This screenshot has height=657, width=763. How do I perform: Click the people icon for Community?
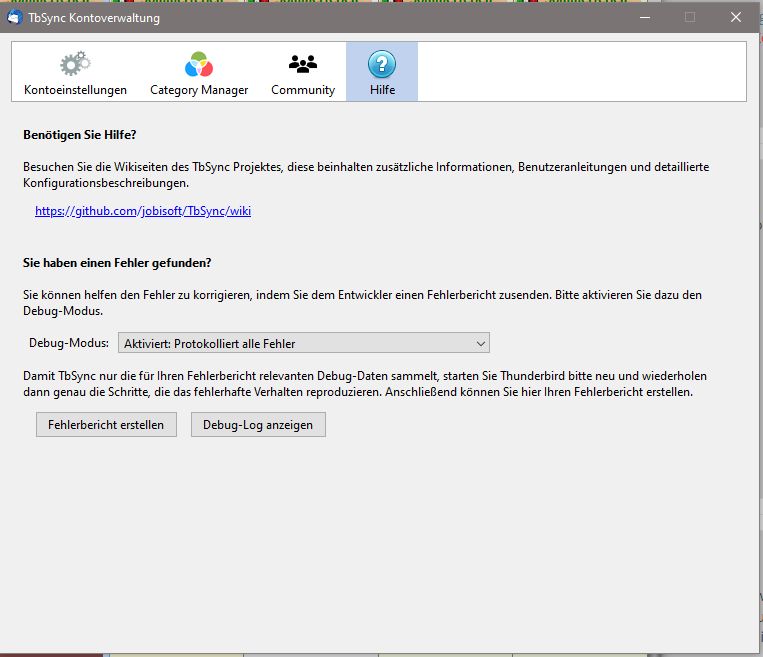pos(302,65)
